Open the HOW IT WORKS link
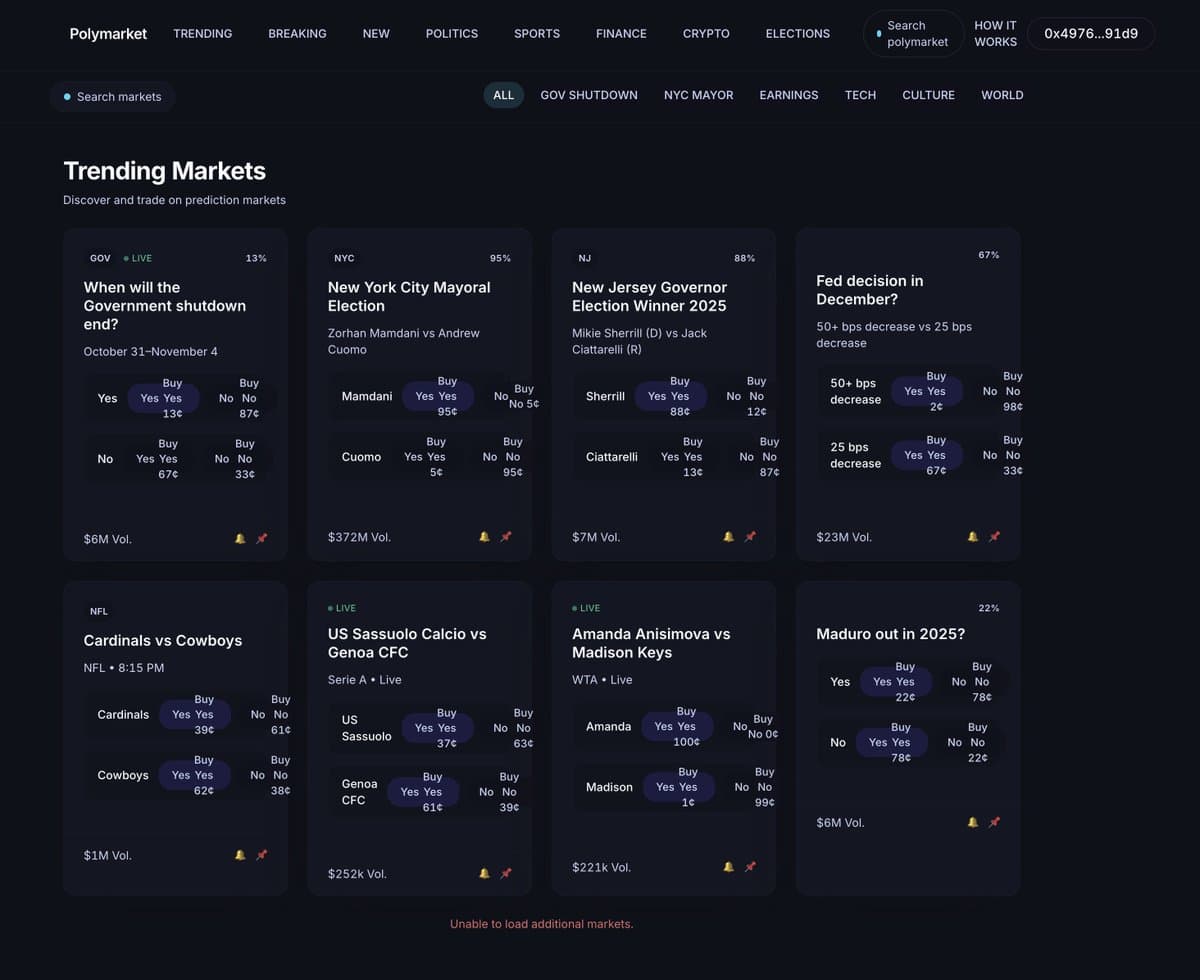This screenshot has height=980, width=1200. point(995,33)
